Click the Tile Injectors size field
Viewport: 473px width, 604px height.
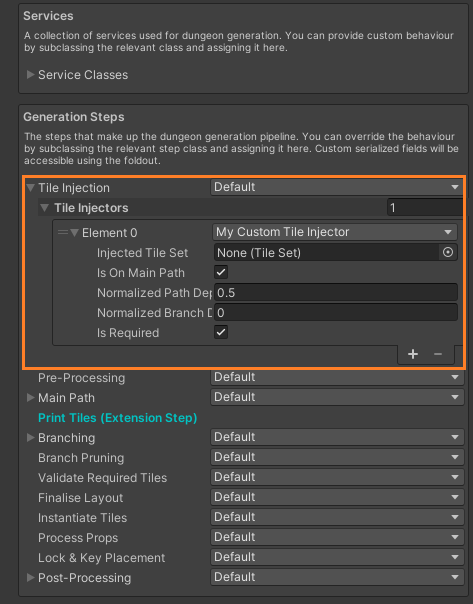(425, 208)
